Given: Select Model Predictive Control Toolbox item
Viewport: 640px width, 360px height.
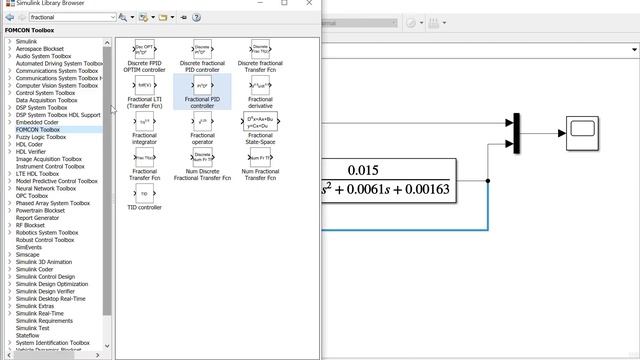Looking at the screenshot, I should tap(57, 181).
